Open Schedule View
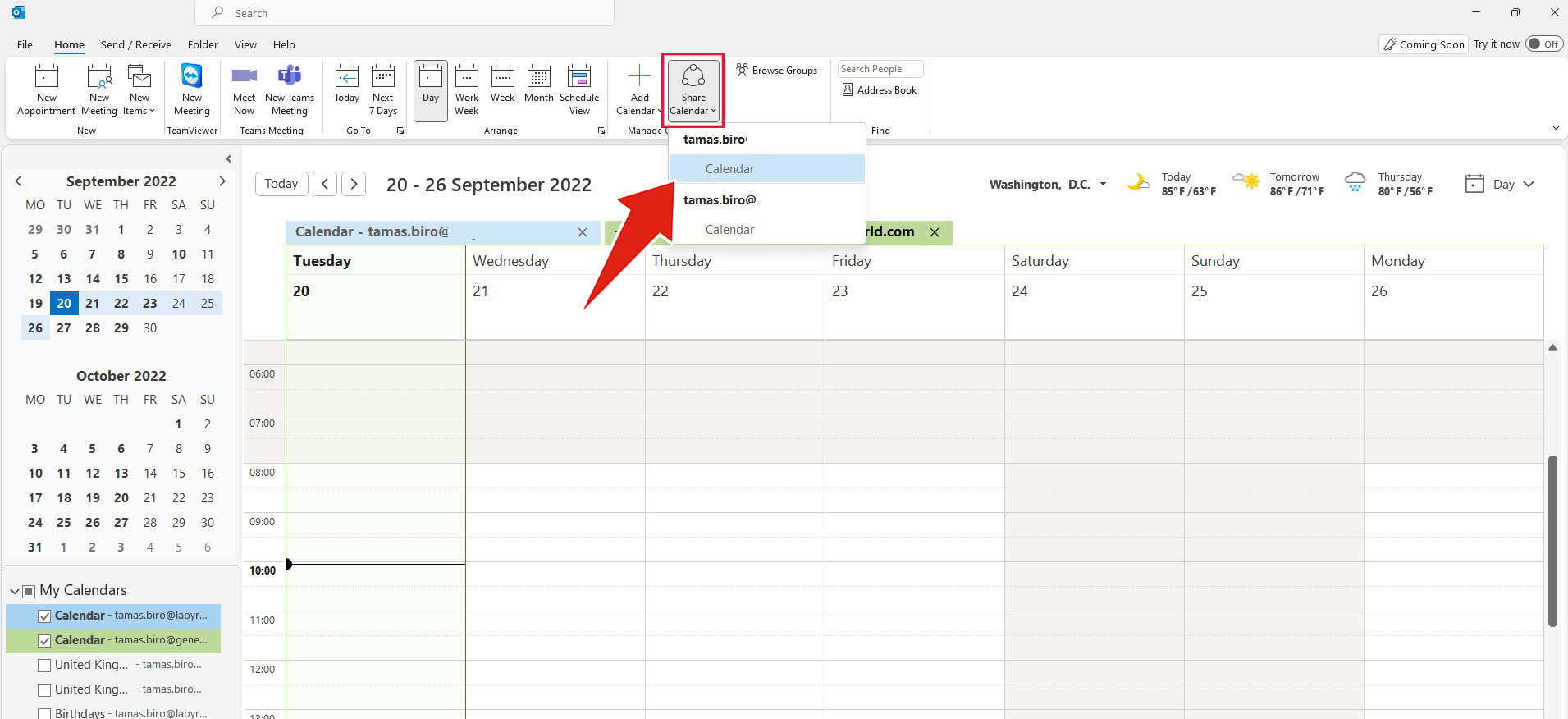The height and width of the screenshot is (719, 1568). (x=579, y=90)
